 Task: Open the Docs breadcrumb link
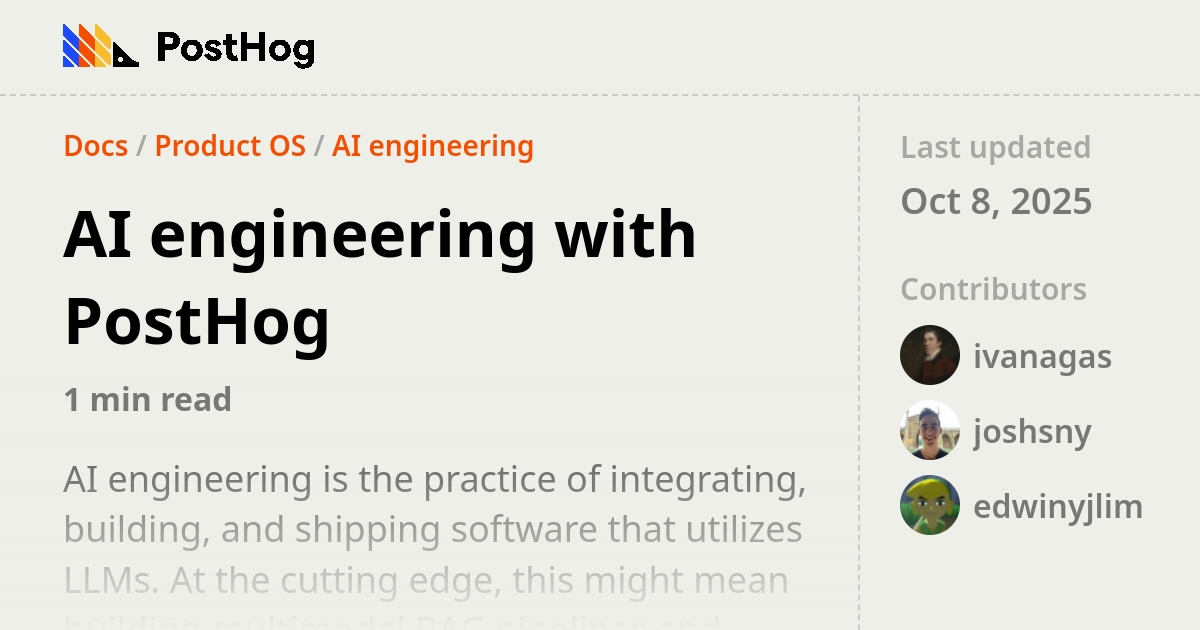[x=95, y=146]
